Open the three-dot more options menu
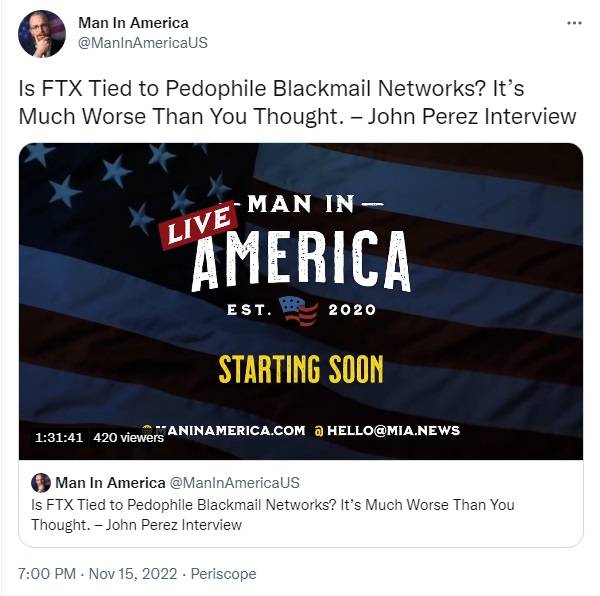The height and width of the screenshot is (596, 600). (x=574, y=23)
